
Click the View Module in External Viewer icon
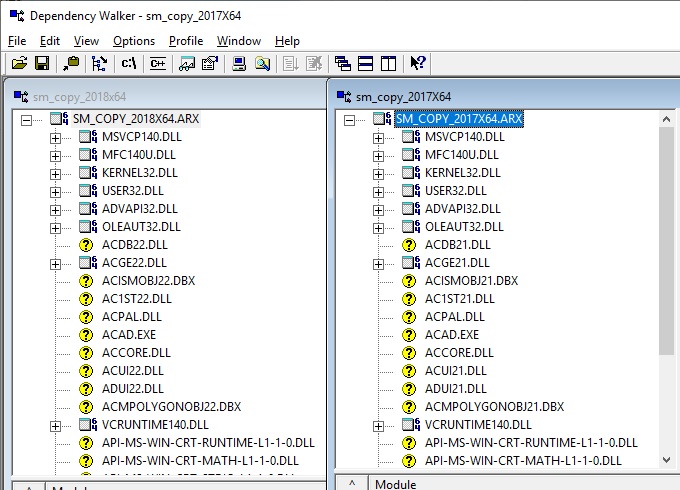click(187, 63)
